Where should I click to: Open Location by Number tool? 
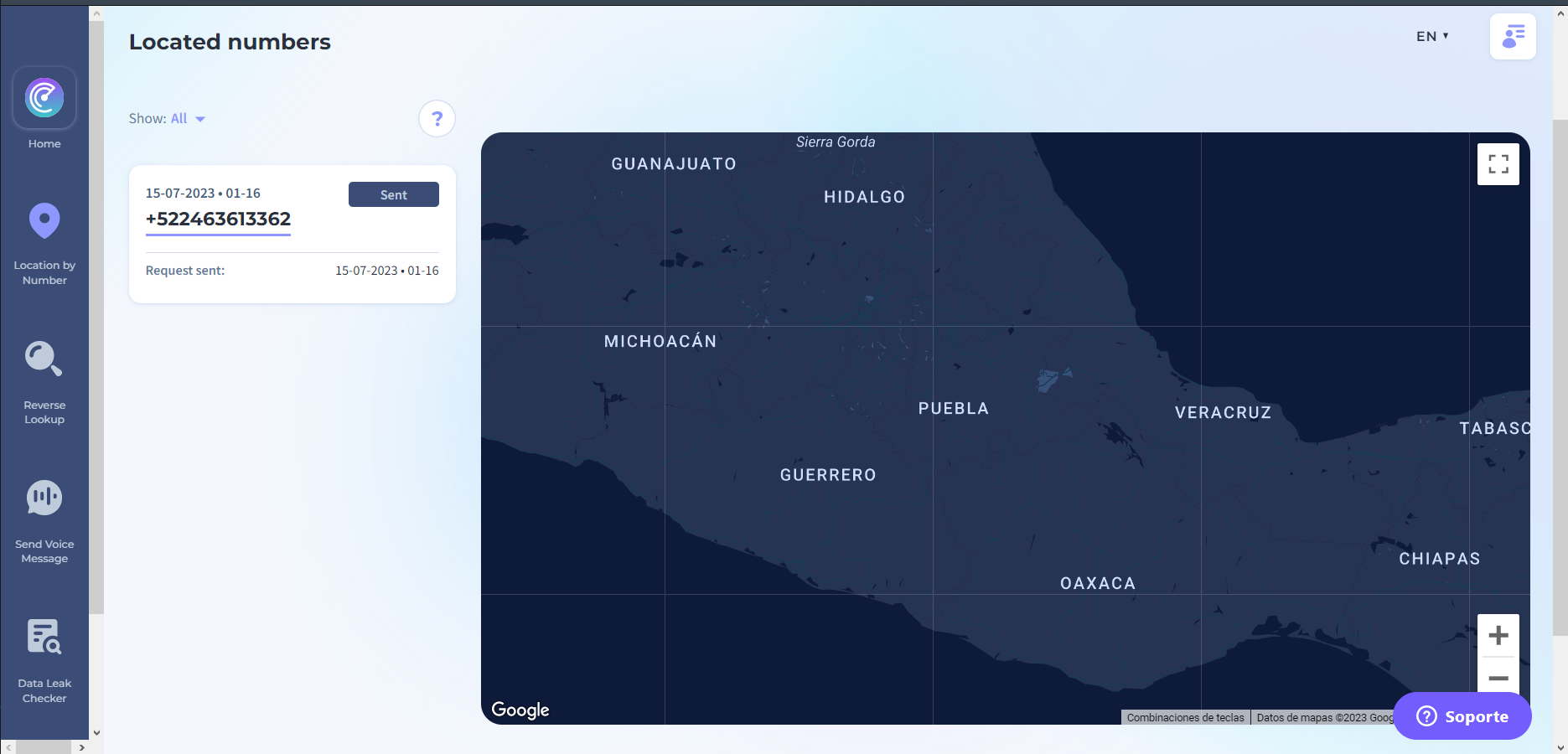(x=44, y=244)
